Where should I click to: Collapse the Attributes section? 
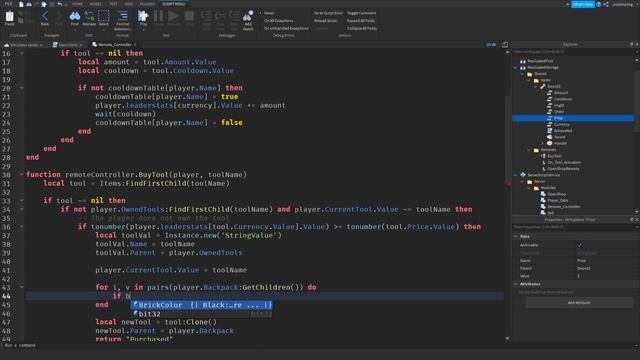[x=516, y=284]
